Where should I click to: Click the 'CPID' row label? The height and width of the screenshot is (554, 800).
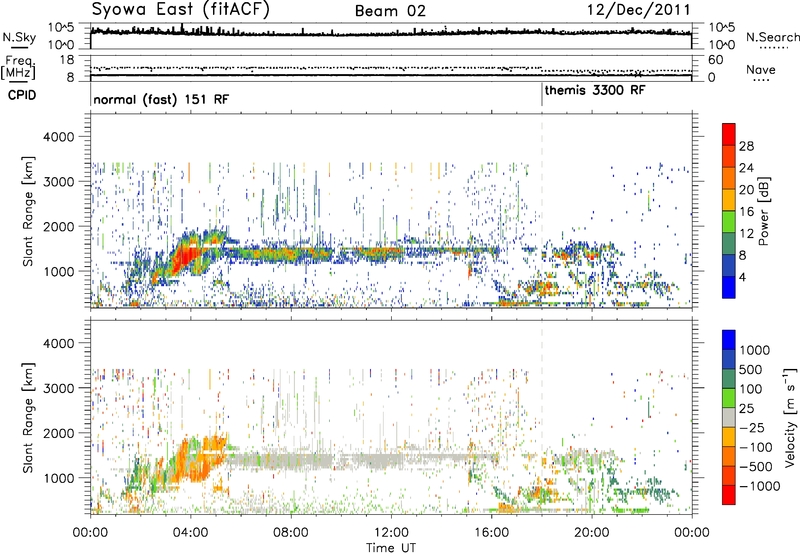click(21, 95)
